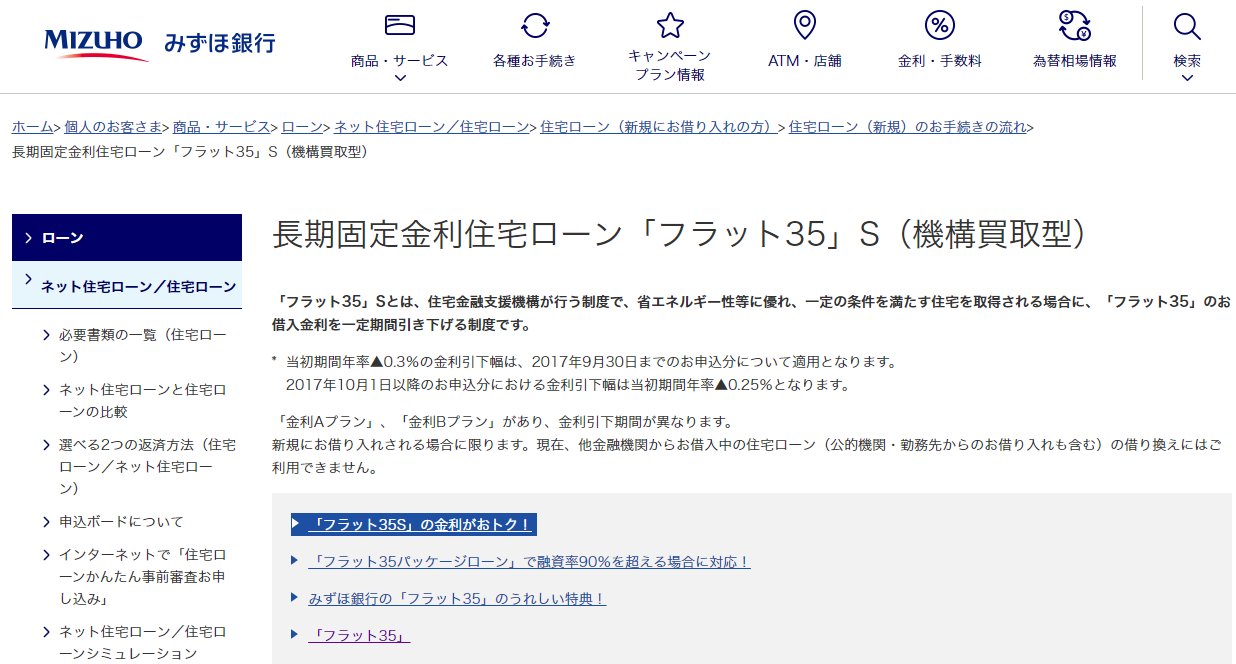Open インターネットで住宅ローンかんたん事前審査 sidebar link

pyautogui.click(x=142, y=576)
